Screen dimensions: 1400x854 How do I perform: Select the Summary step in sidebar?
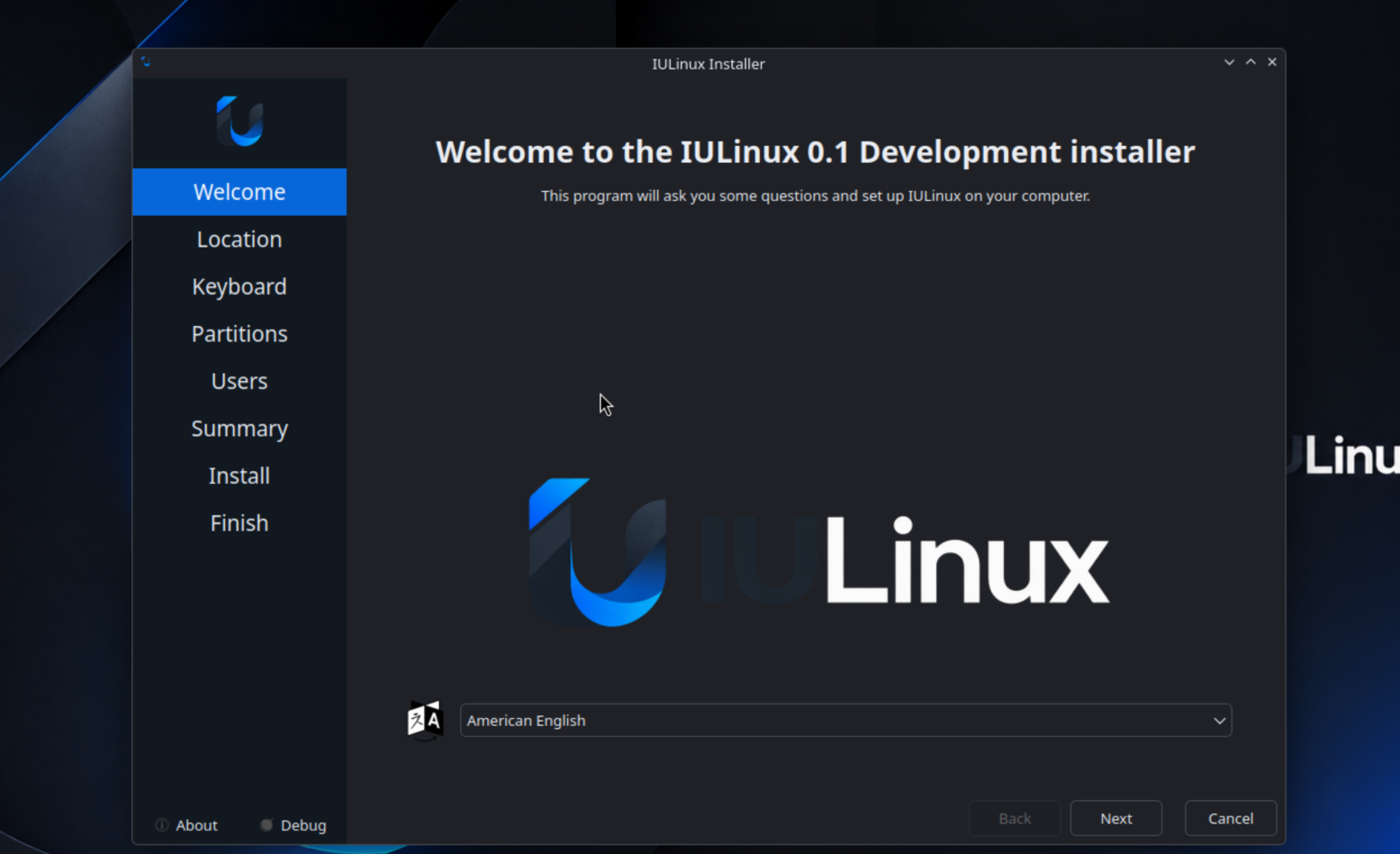pyautogui.click(x=239, y=428)
